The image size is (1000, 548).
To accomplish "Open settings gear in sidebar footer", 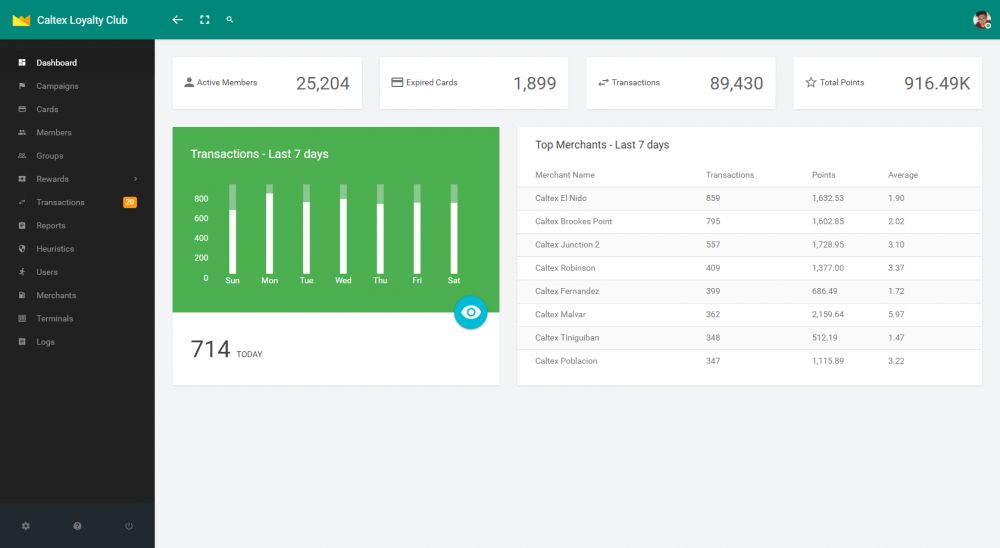I will click(x=26, y=526).
